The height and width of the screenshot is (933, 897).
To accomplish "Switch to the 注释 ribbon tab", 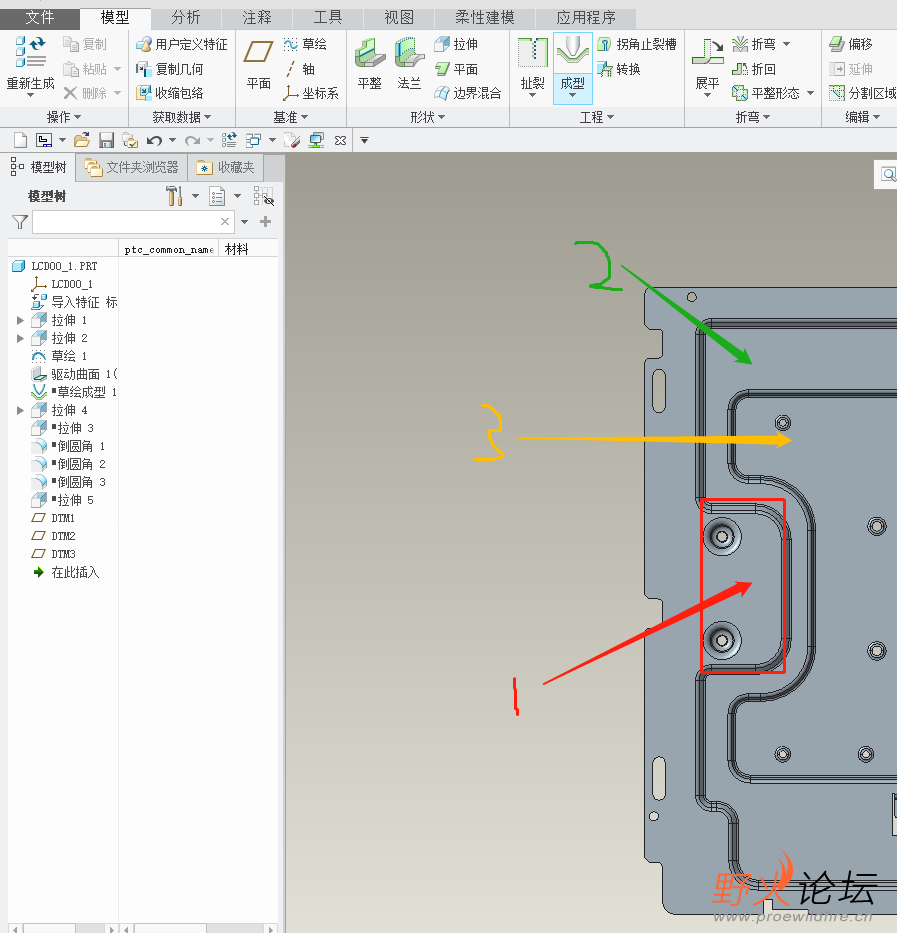I will tap(257, 18).
